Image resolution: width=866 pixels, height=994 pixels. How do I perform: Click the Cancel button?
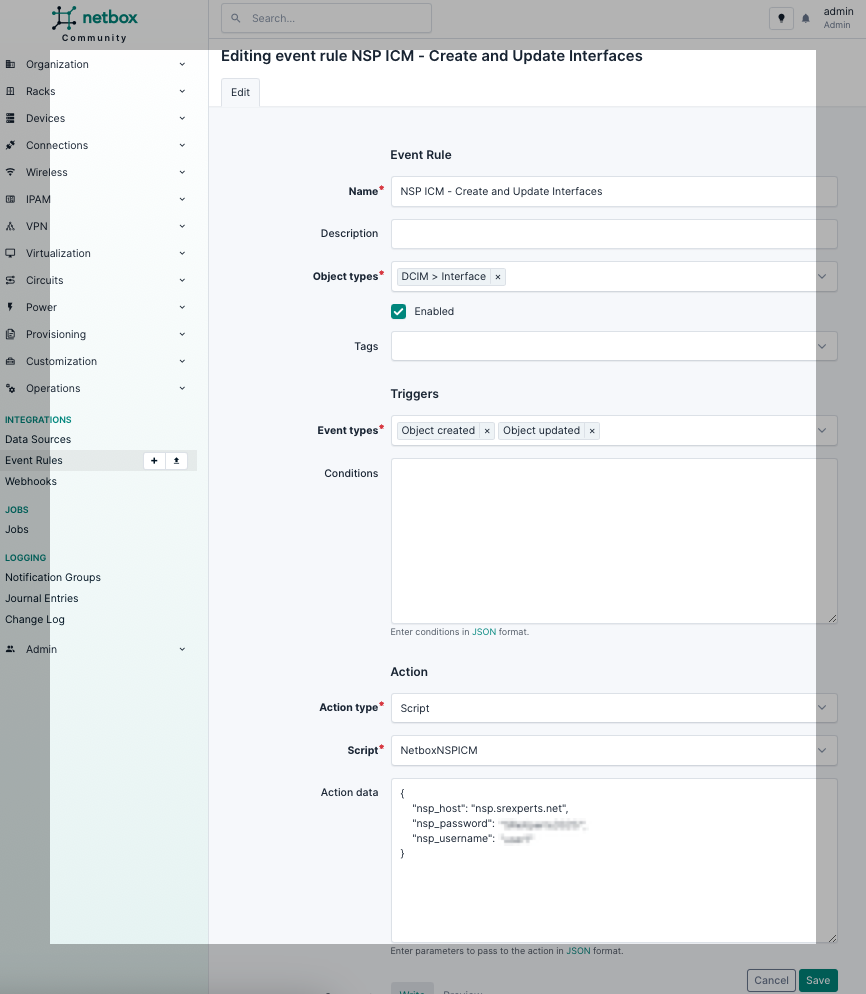(x=771, y=980)
